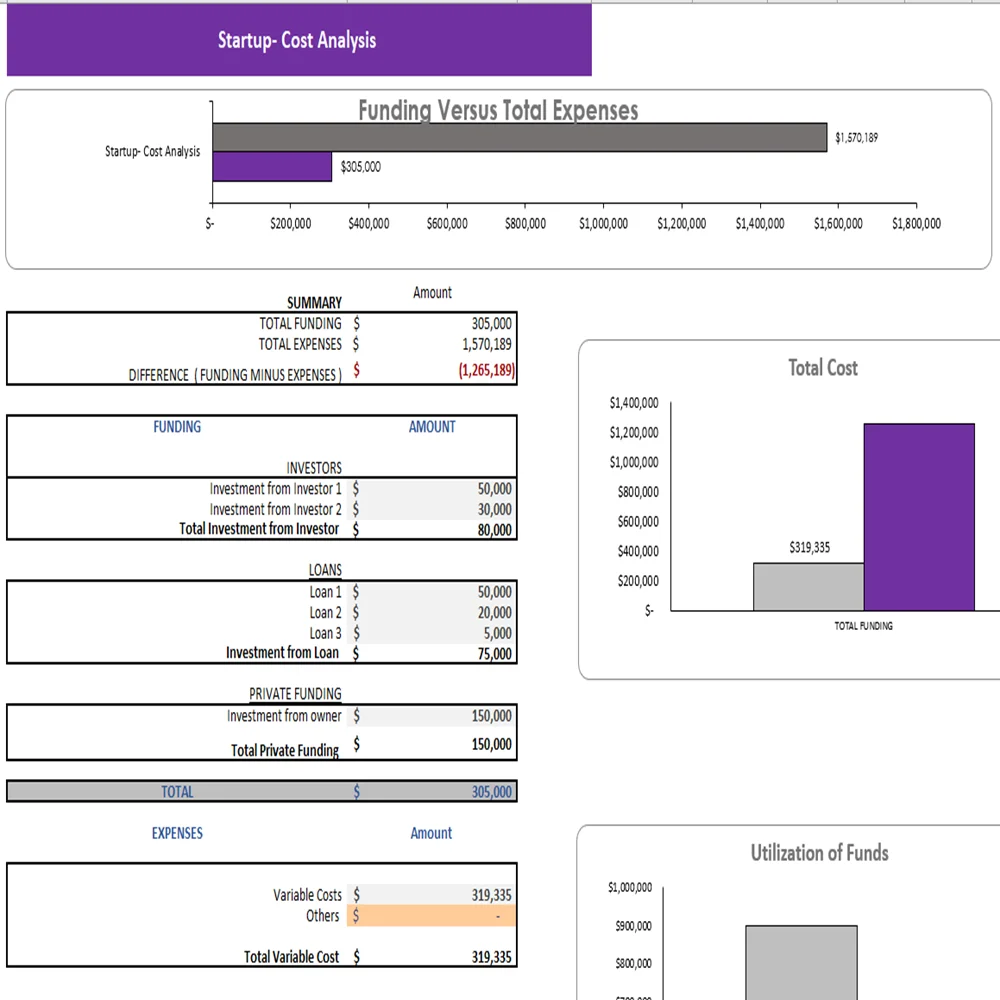This screenshot has height=1000, width=1000.
Task: Select the Utilization of Funds chart title
Action: (820, 853)
